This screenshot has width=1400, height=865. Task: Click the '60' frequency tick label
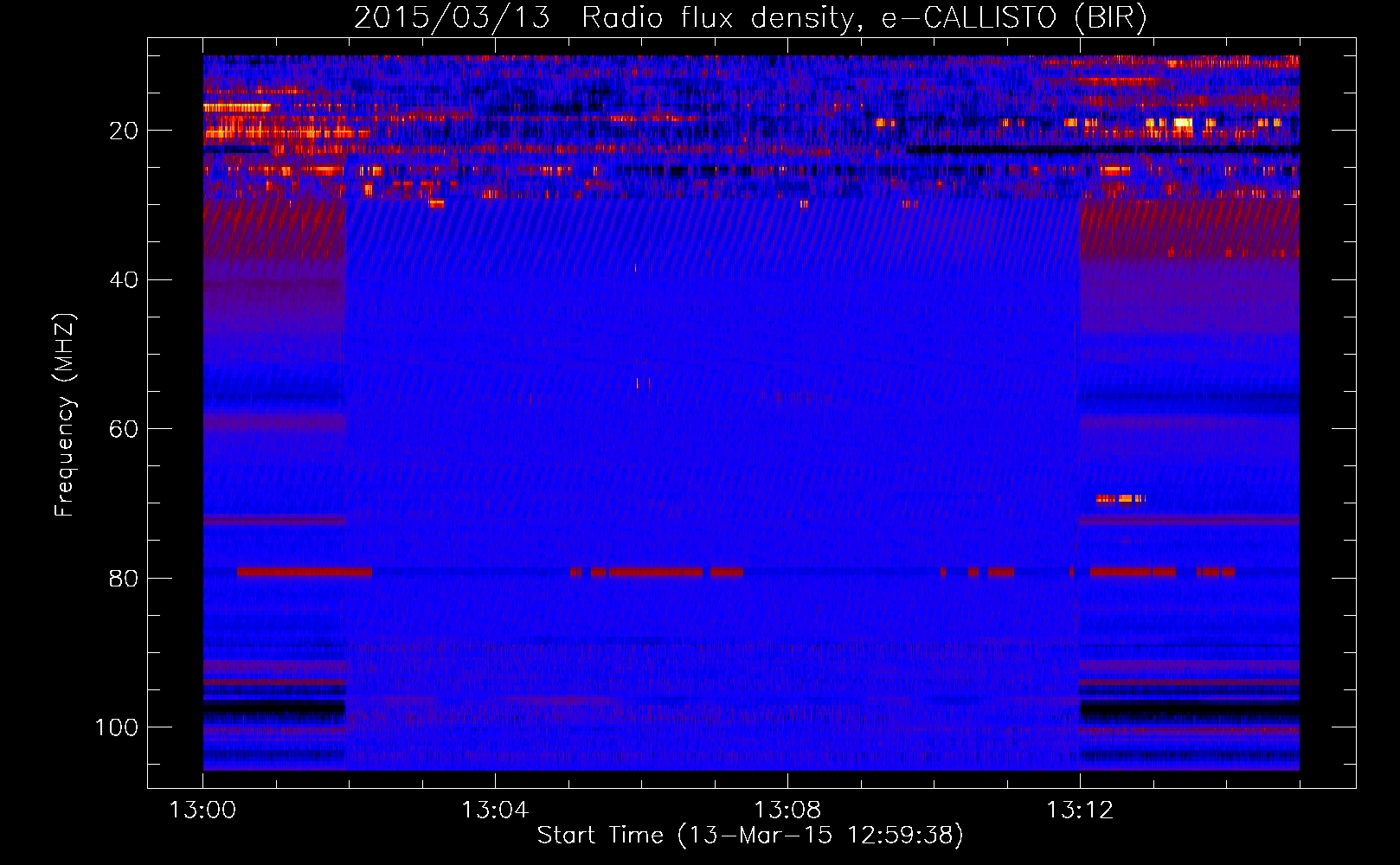pyautogui.click(x=125, y=429)
